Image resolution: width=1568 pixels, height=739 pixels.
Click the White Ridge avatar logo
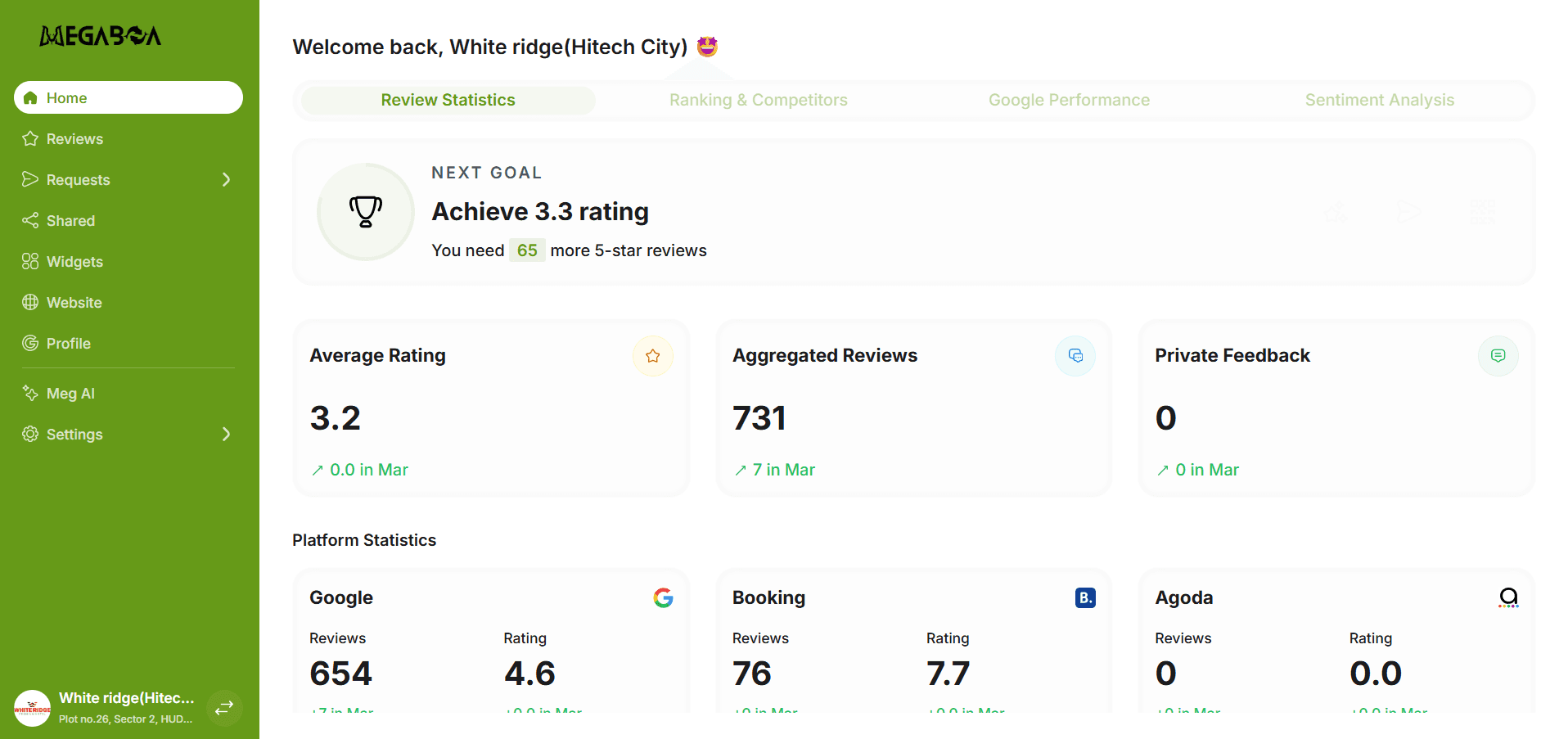pos(33,708)
